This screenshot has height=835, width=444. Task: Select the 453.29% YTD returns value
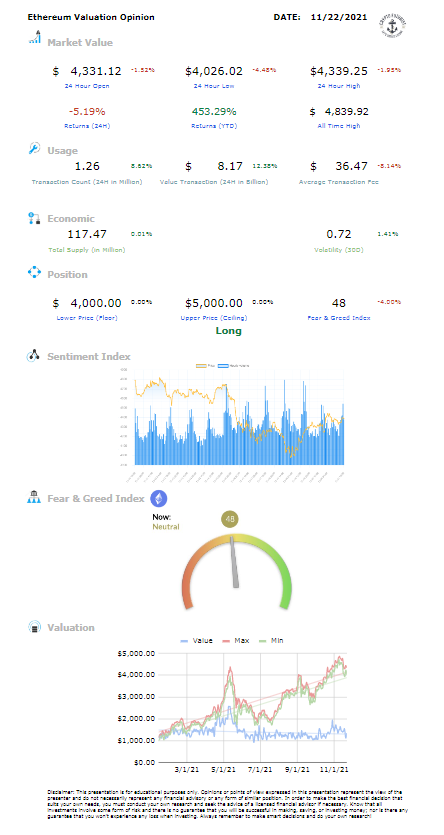pos(214,111)
